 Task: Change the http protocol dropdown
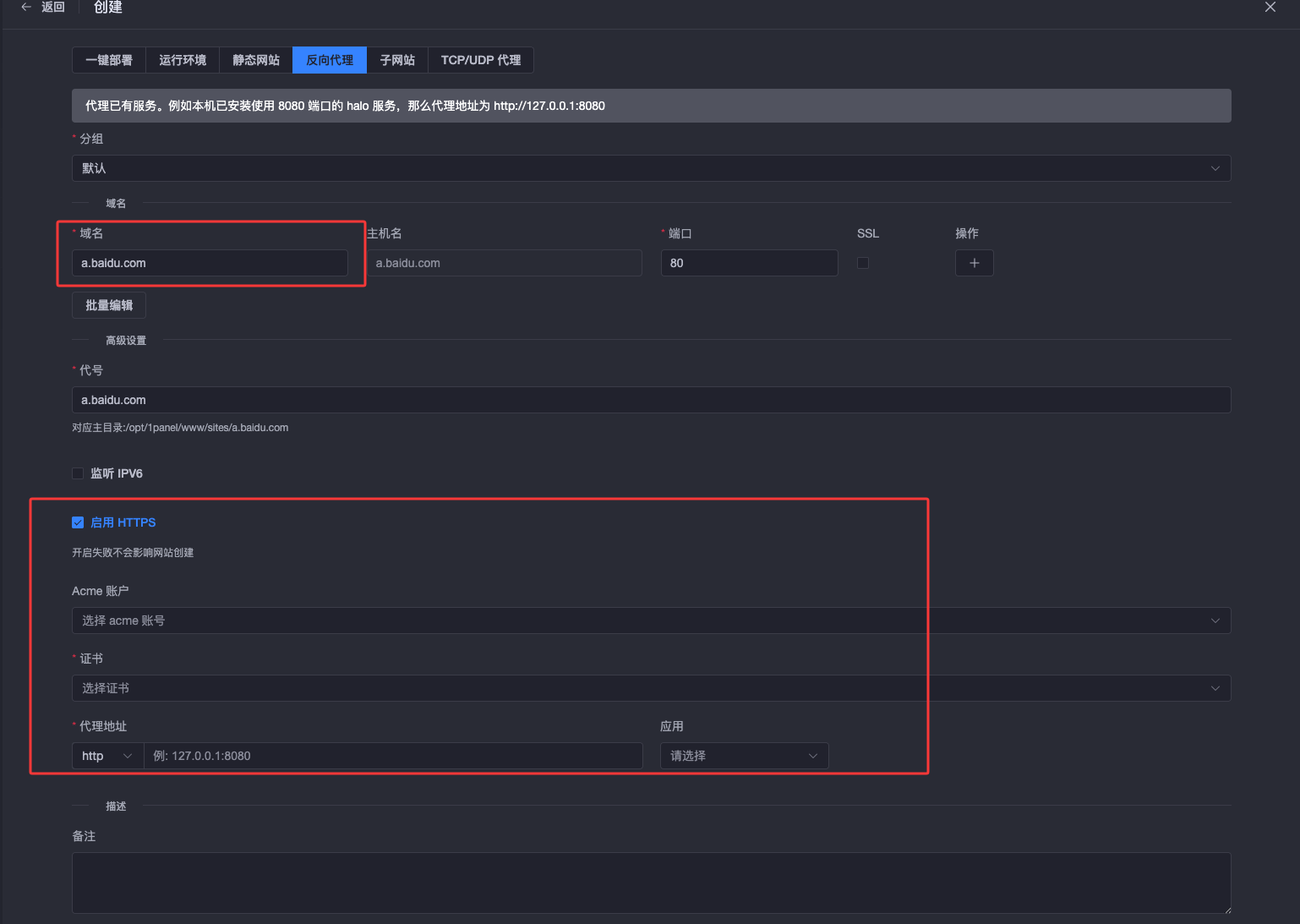(107, 756)
